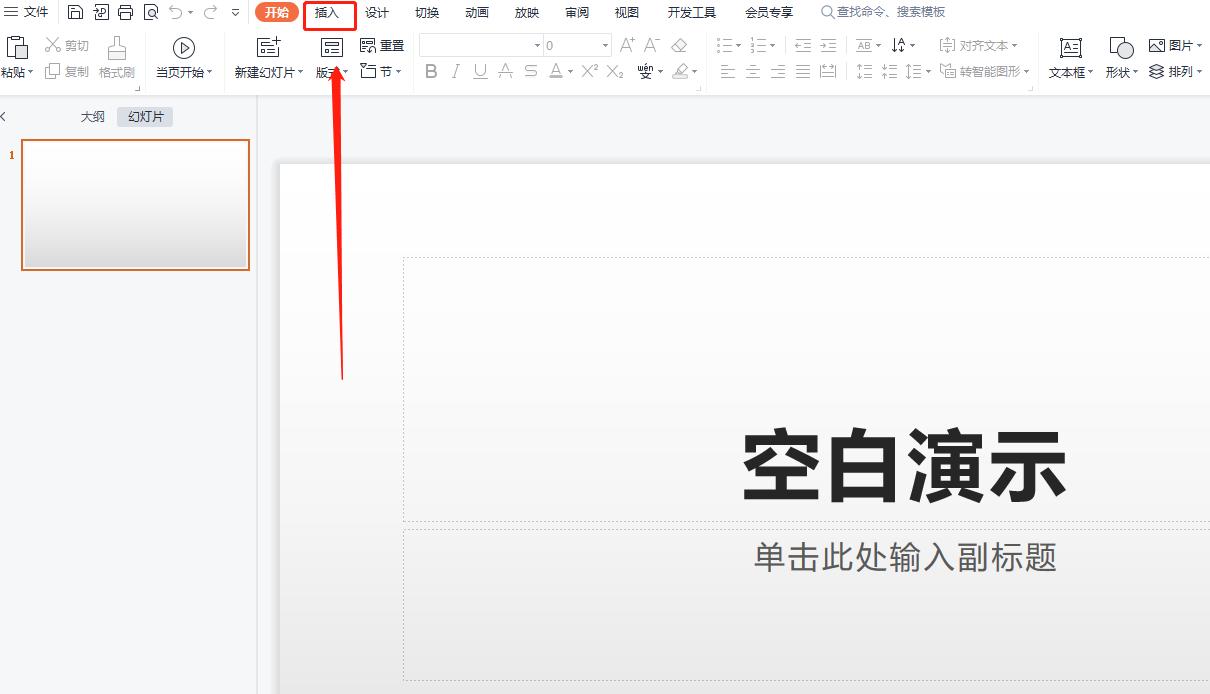Select slide 1 thumbnail in the panel

(135, 204)
